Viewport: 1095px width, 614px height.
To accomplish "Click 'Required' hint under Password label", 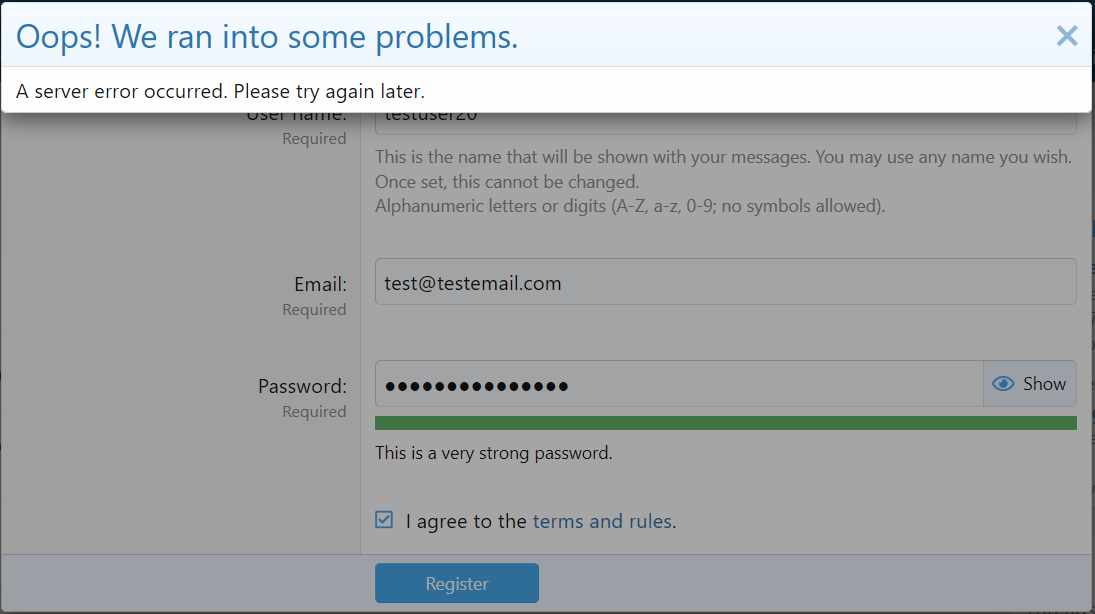I will tap(314, 411).
